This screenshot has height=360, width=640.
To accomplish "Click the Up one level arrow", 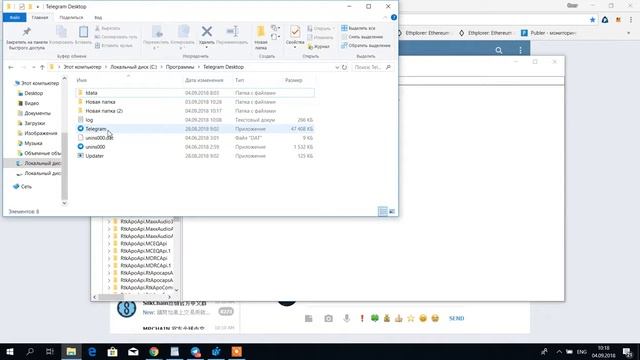I will [x=42, y=67].
